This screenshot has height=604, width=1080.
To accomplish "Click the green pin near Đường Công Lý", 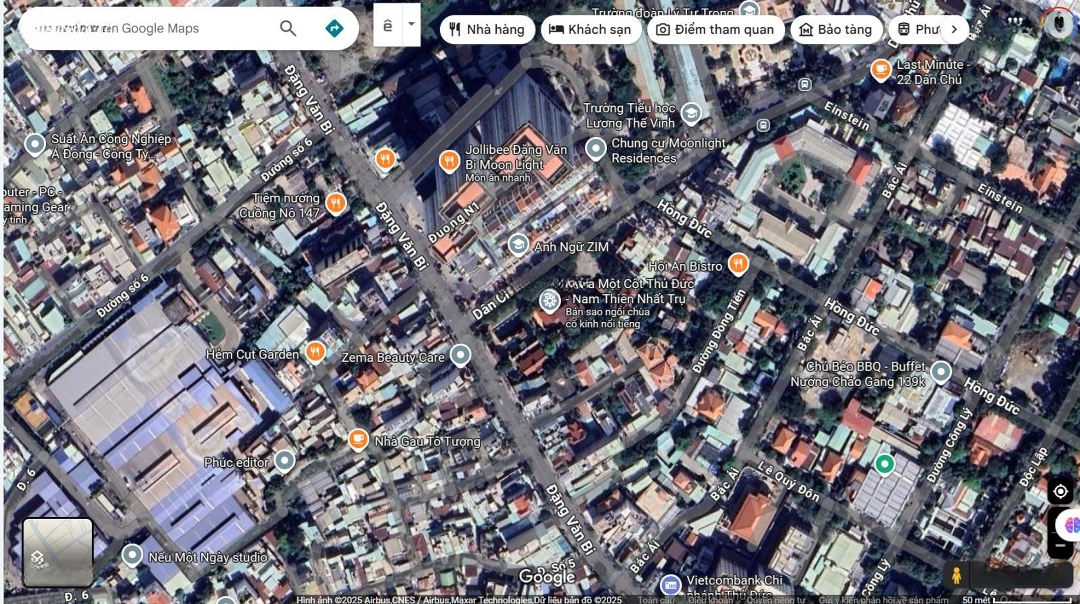I will pos(884,464).
